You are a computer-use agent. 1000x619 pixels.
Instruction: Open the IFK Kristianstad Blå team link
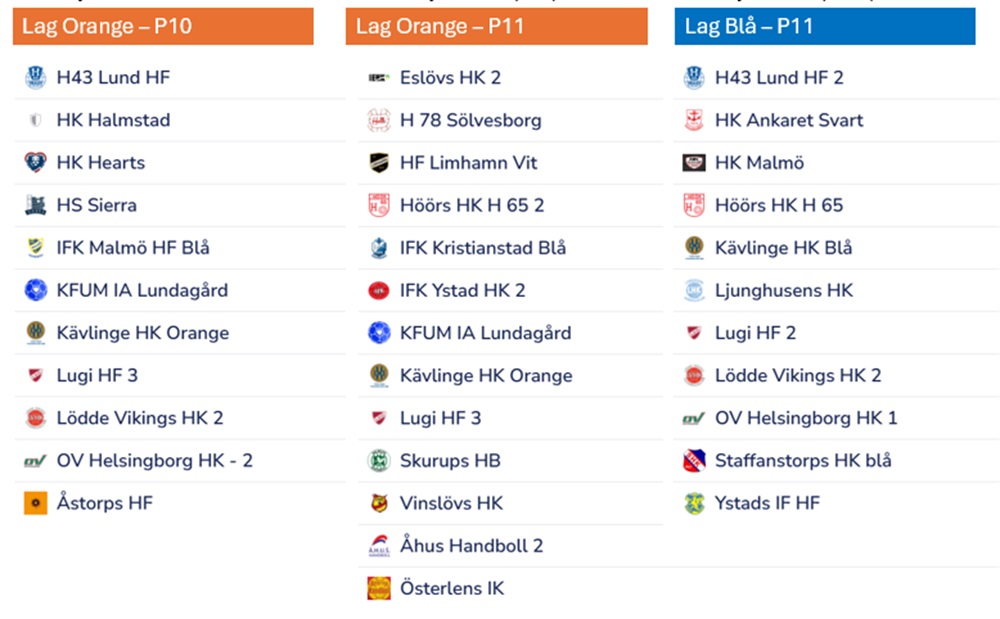(x=483, y=247)
